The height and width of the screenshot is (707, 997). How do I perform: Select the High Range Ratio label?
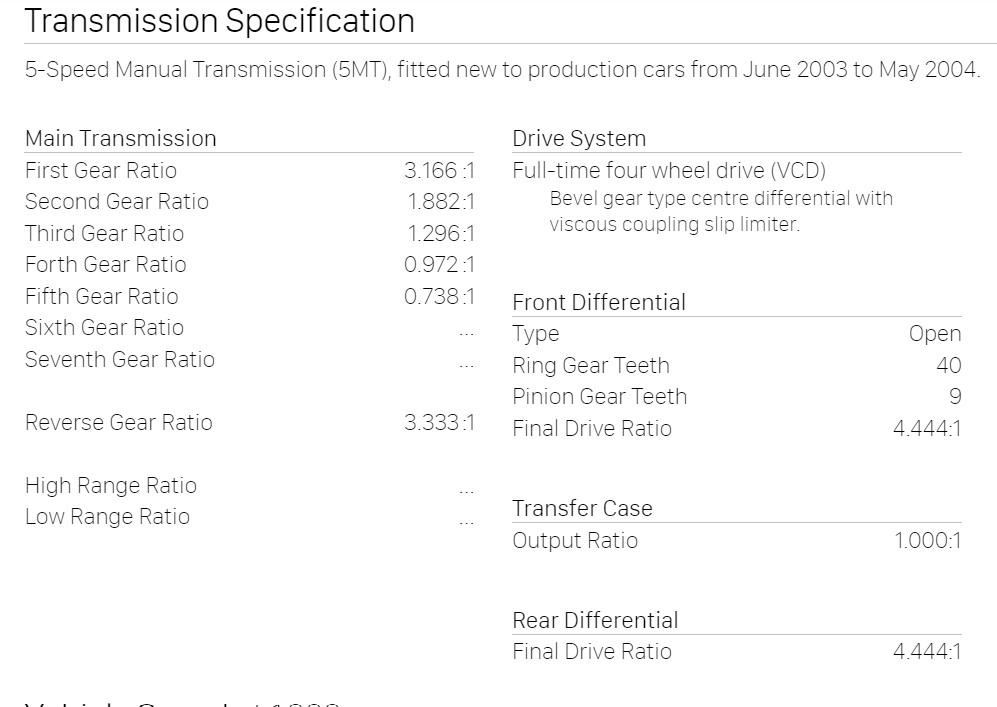pyautogui.click(x=110, y=485)
